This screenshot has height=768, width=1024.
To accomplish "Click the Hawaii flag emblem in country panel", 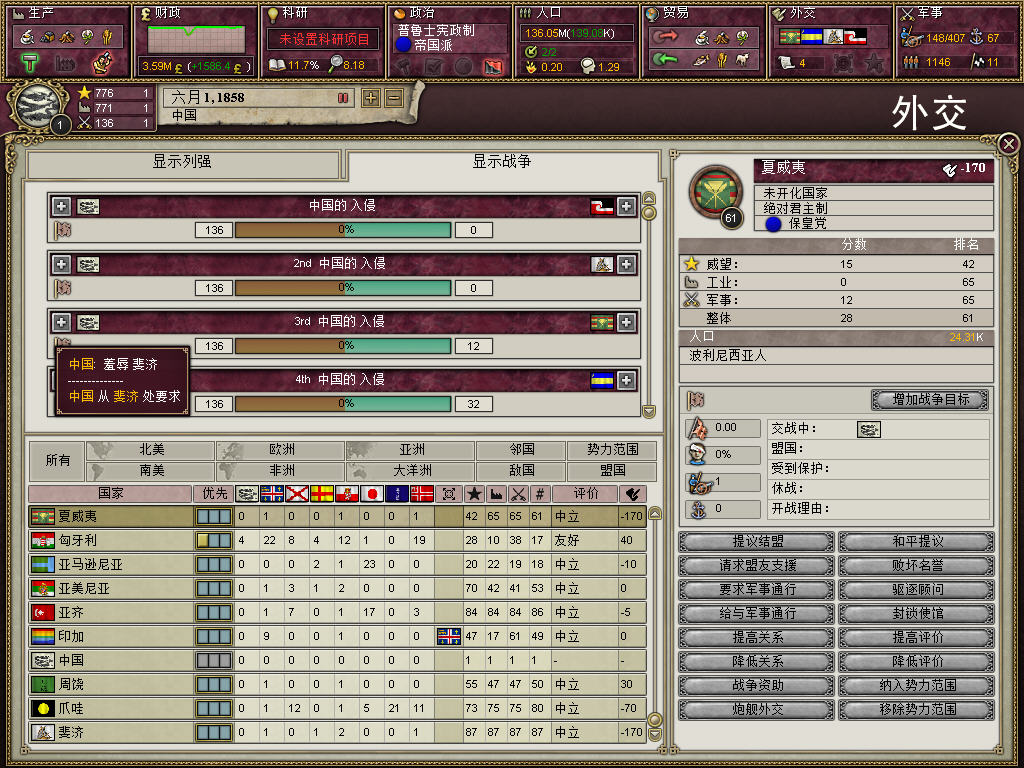I will pyautogui.click(x=715, y=193).
